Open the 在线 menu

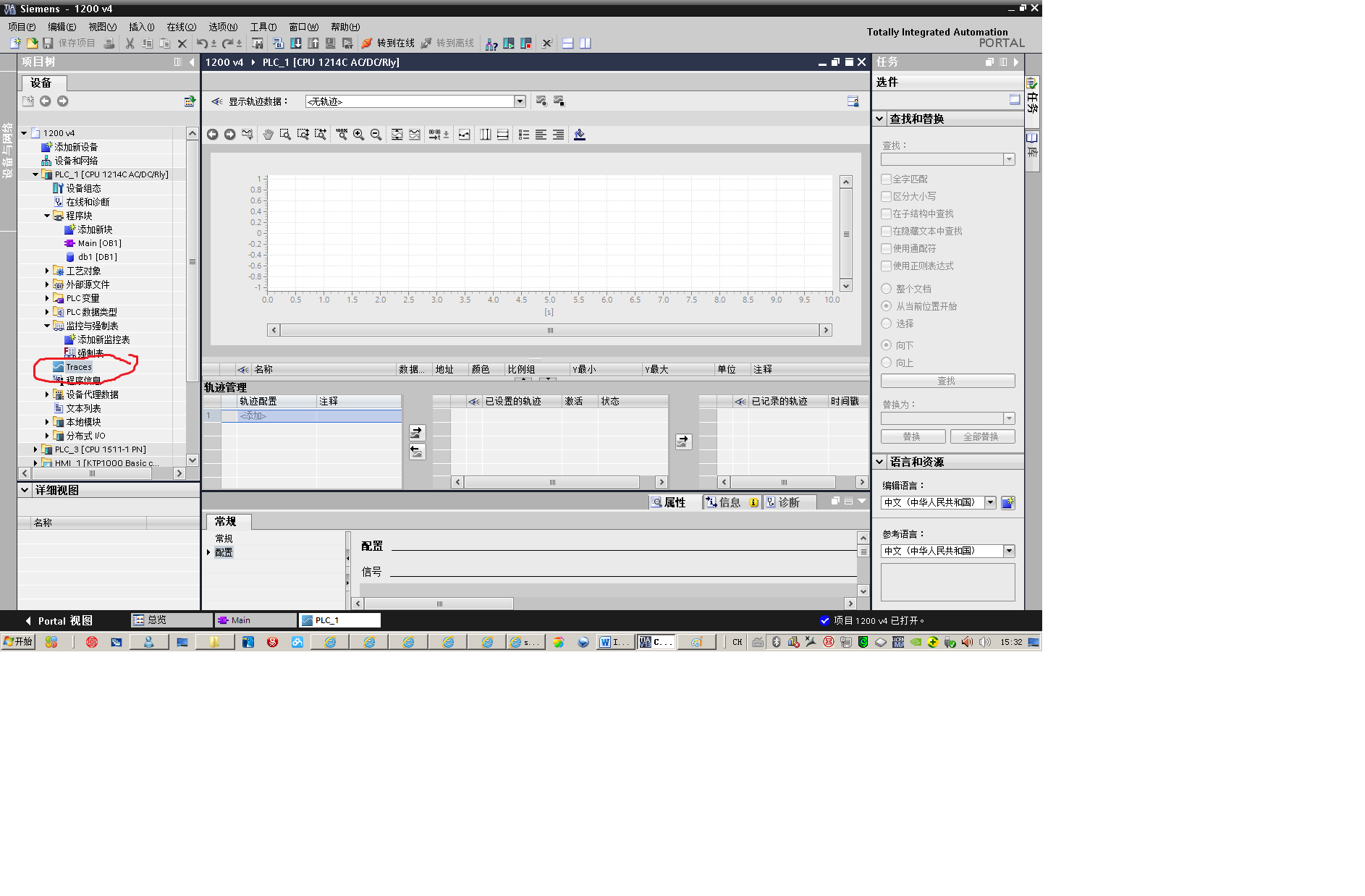coord(181,27)
